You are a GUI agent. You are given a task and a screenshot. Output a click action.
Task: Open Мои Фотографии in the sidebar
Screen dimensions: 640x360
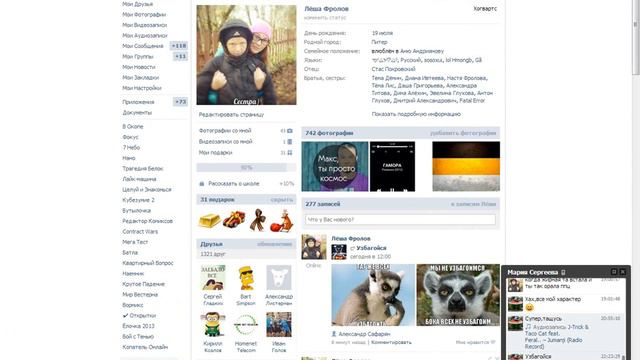pos(144,15)
